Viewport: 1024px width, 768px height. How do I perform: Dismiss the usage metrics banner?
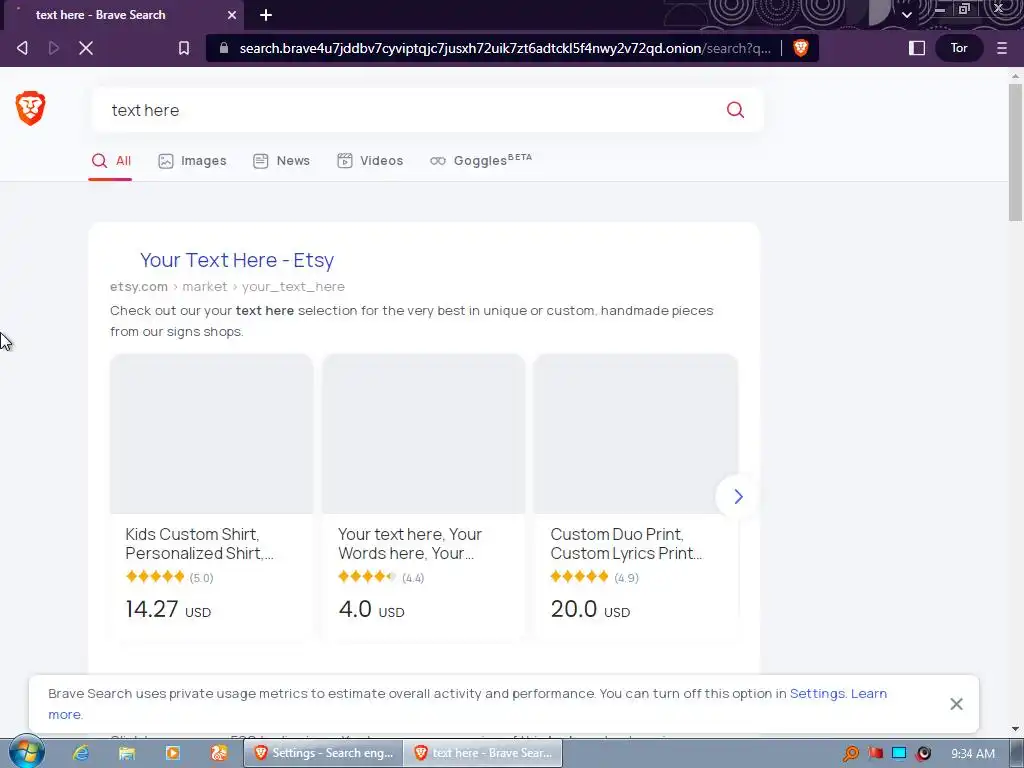click(956, 704)
